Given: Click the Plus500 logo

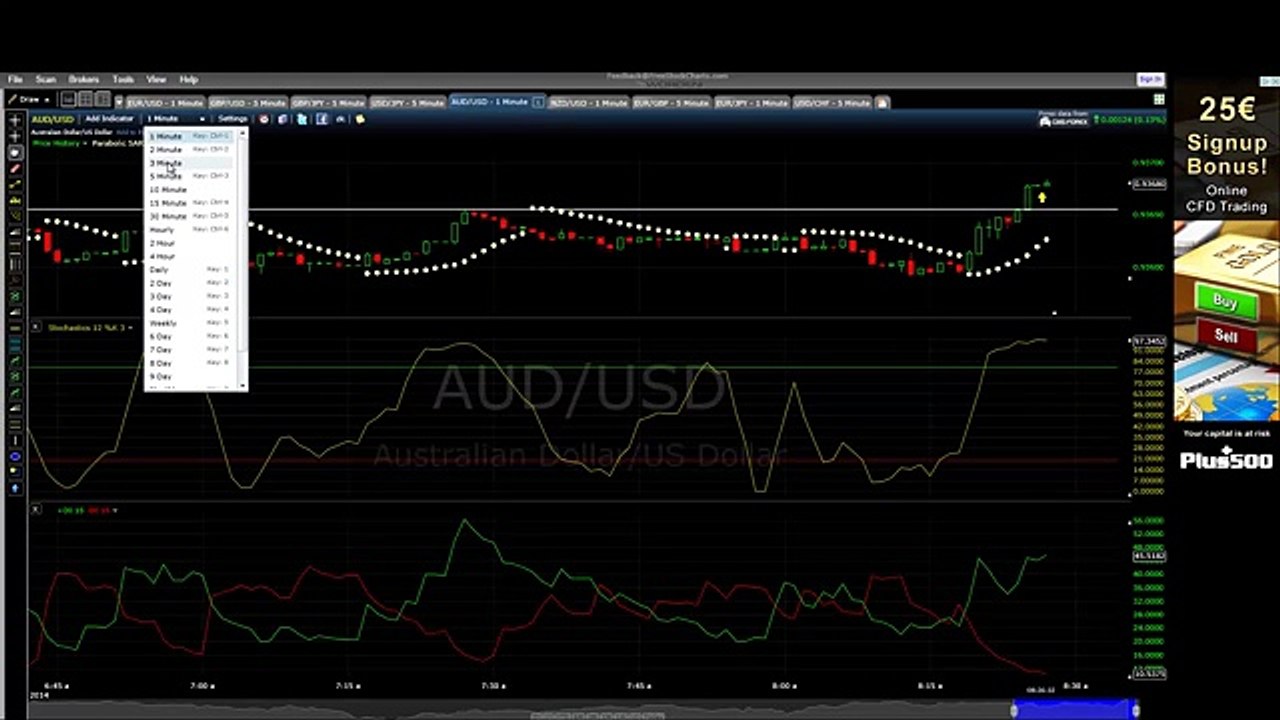Looking at the screenshot, I should (x=1226, y=460).
